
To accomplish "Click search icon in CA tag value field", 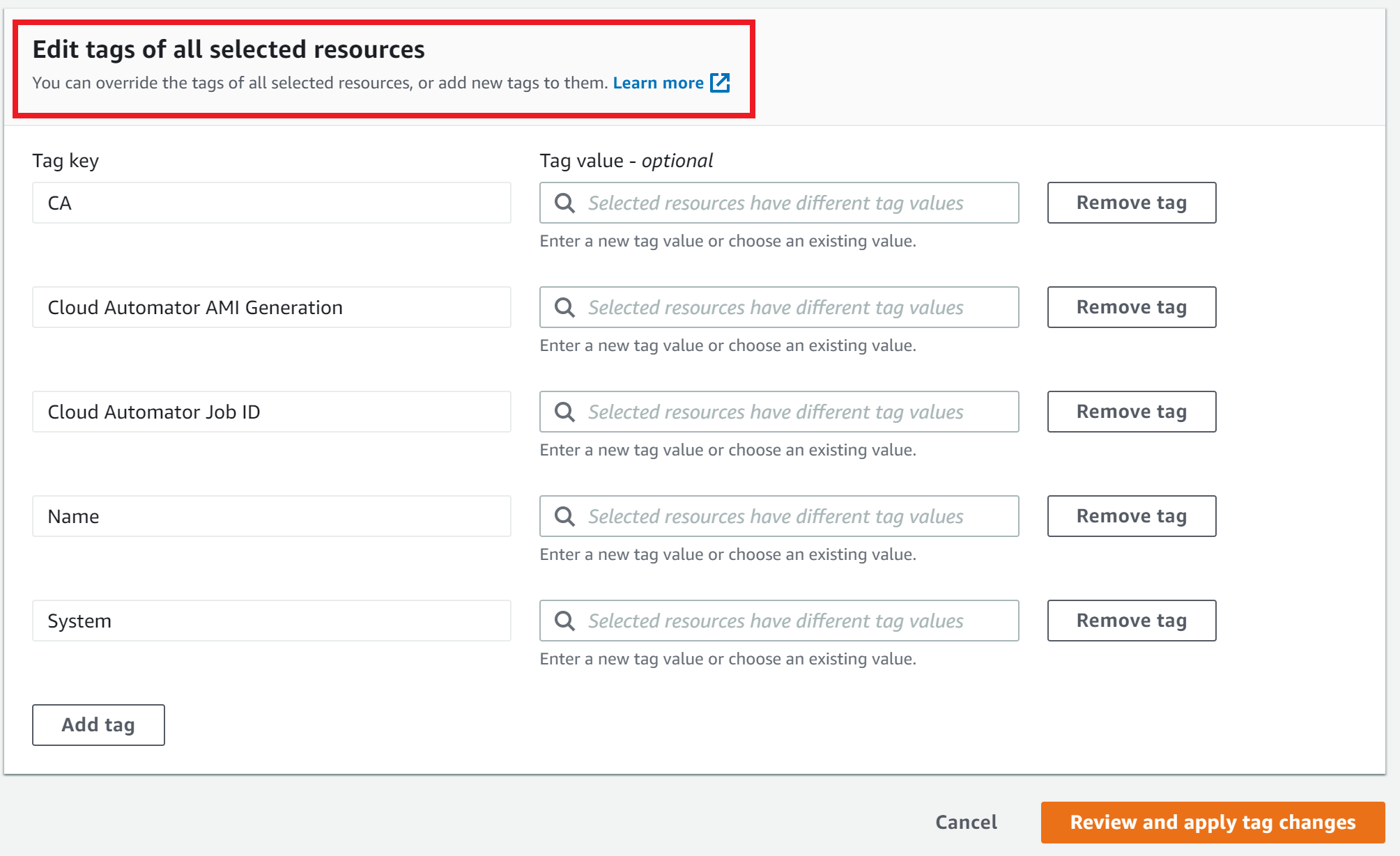I will [564, 203].
